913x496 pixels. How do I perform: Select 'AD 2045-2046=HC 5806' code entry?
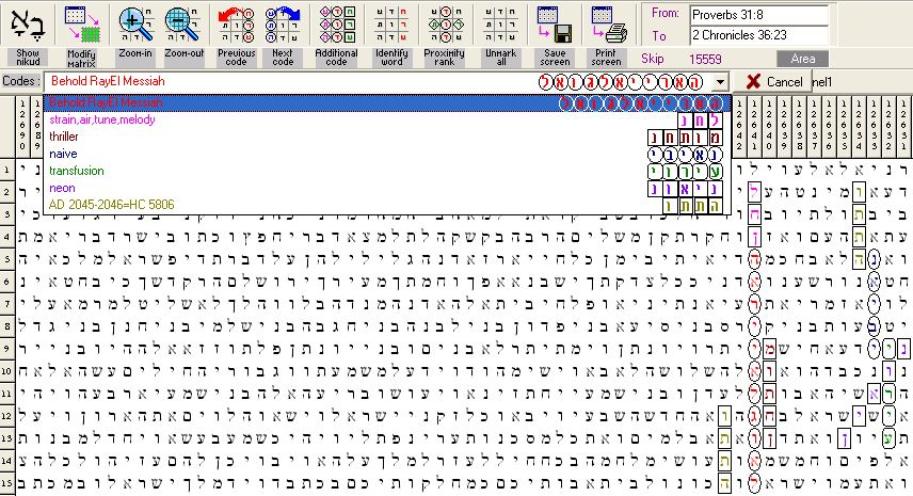pos(385,205)
